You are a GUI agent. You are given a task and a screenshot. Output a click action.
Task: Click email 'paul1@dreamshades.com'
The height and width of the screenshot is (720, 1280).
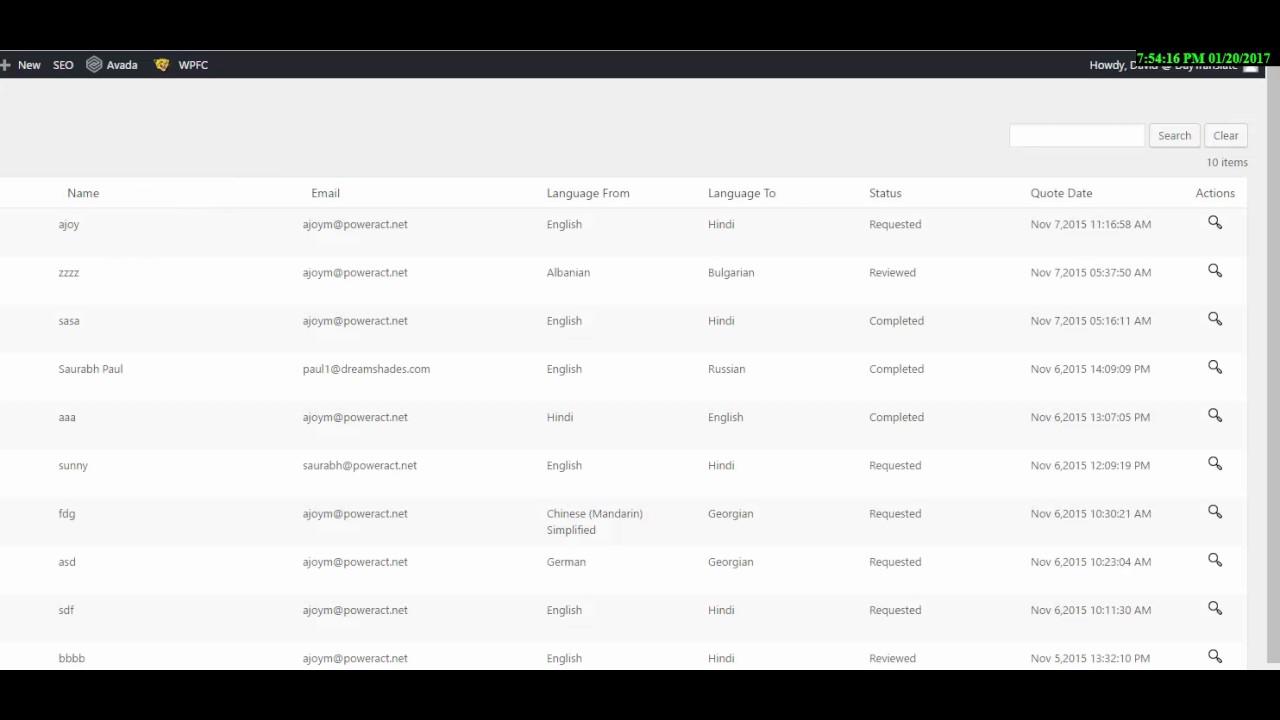pyautogui.click(x=366, y=369)
